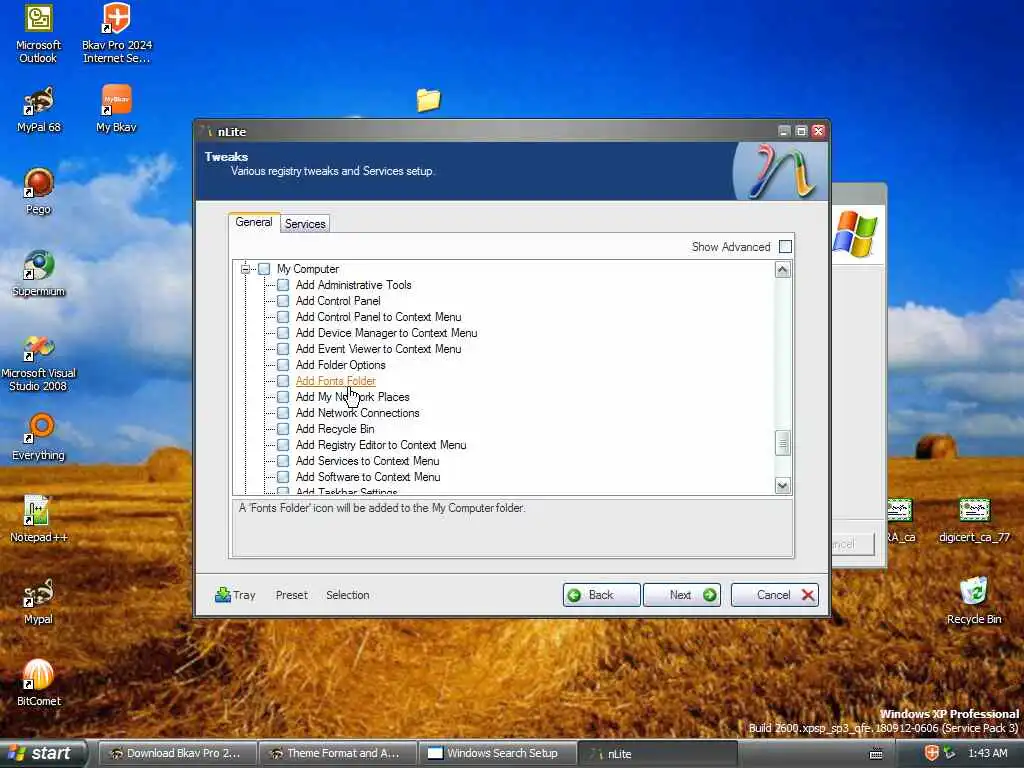The width and height of the screenshot is (1024, 768).
Task: Check Add My Network Places
Action: click(283, 397)
